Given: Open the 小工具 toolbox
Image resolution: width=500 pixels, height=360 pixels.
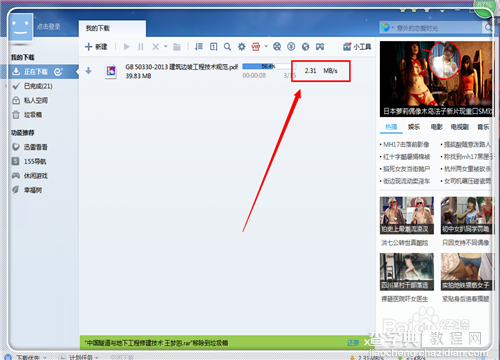Looking at the screenshot, I should [x=357, y=47].
